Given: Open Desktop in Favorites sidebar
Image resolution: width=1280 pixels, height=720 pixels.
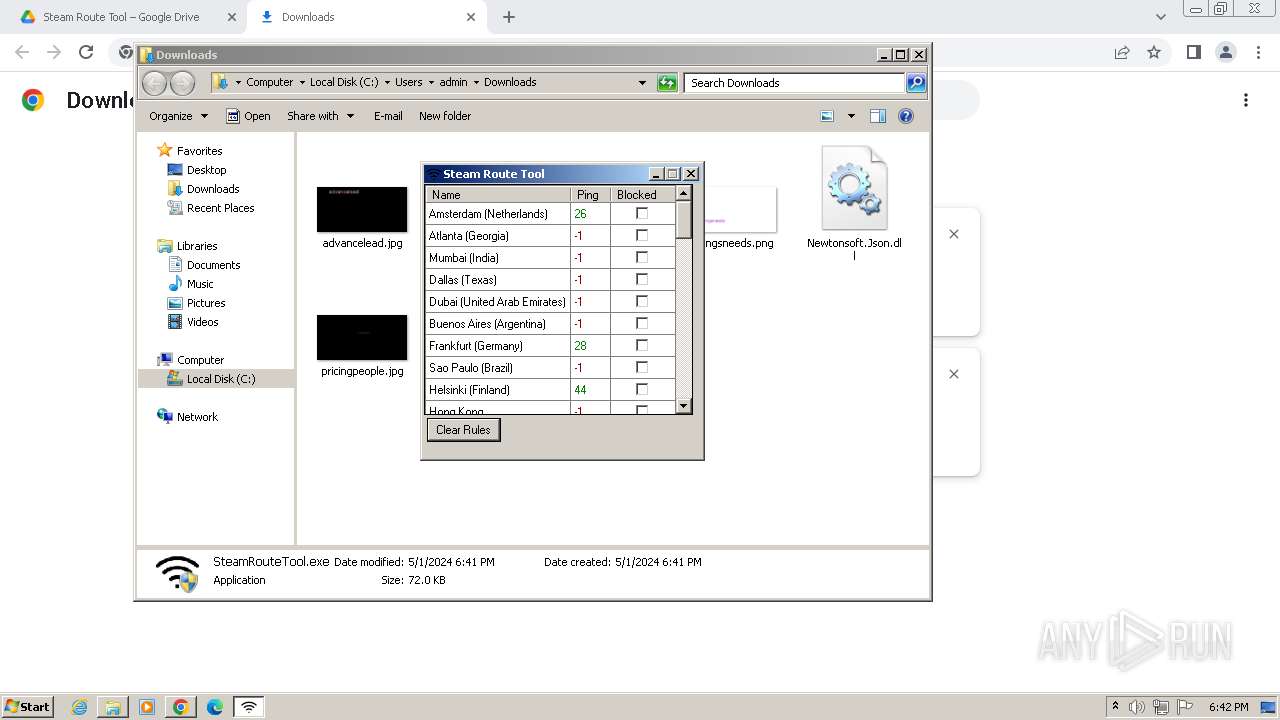Looking at the screenshot, I should point(206,170).
